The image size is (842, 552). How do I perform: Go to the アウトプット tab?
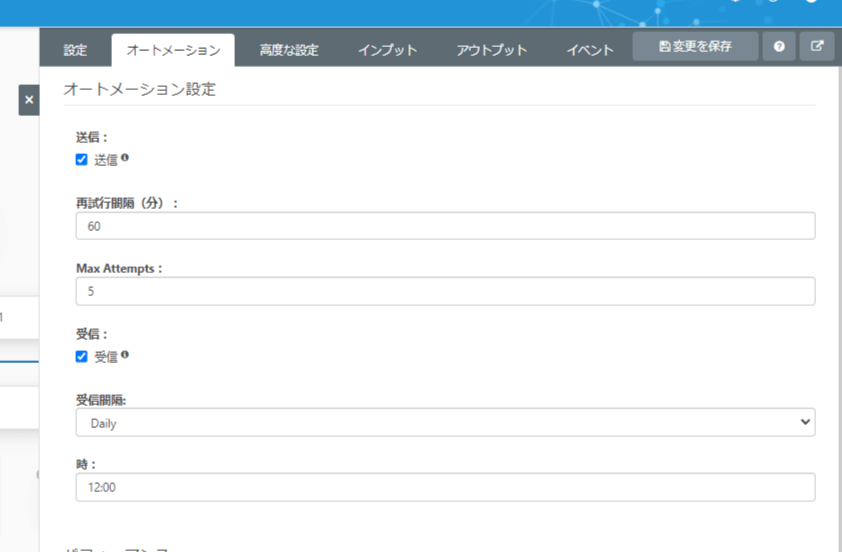click(491, 50)
